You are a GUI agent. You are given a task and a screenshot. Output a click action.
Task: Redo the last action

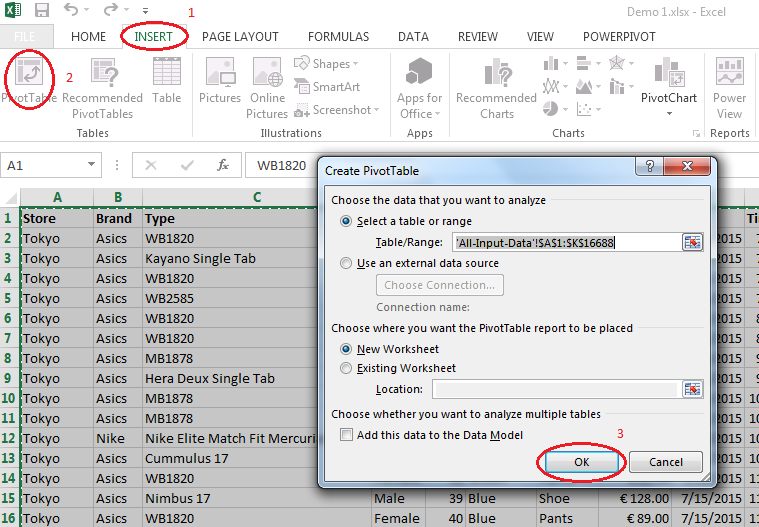point(111,10)
